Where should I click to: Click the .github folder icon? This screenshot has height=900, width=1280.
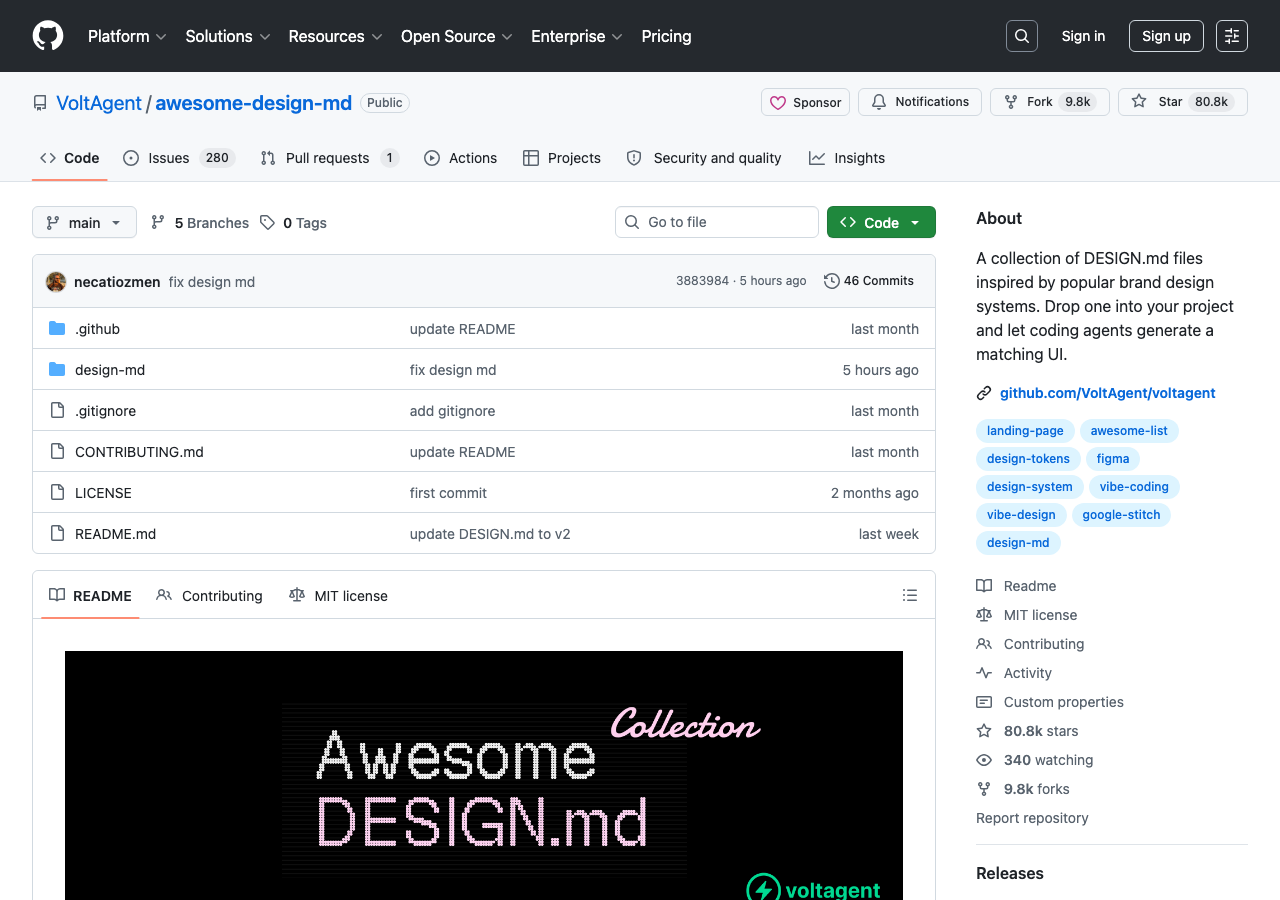(x=57, y=329)
